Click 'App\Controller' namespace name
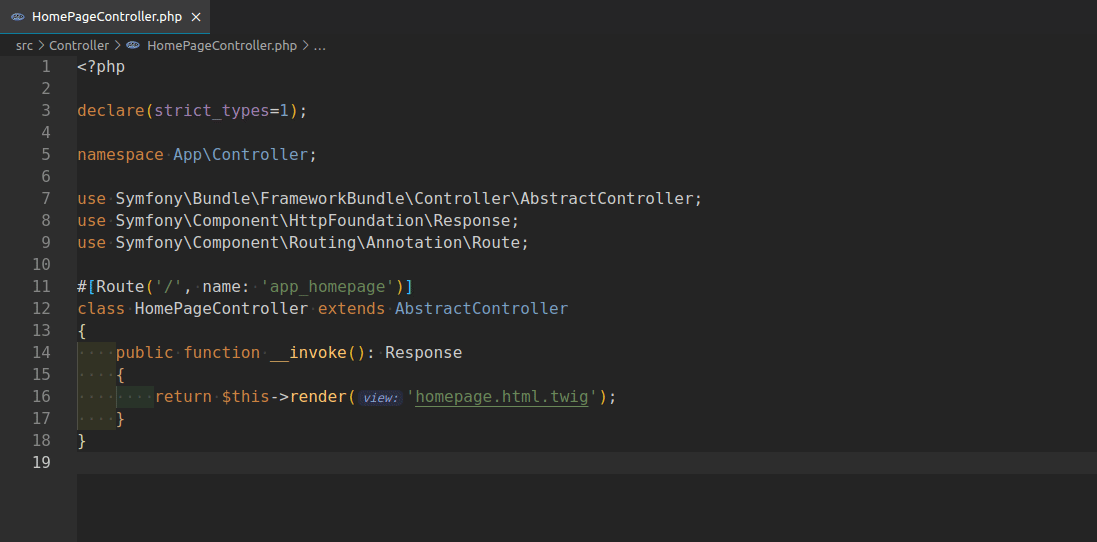The width and height of the screenshot is (1097, 542). pyautogui.click(x=241, y=155)
